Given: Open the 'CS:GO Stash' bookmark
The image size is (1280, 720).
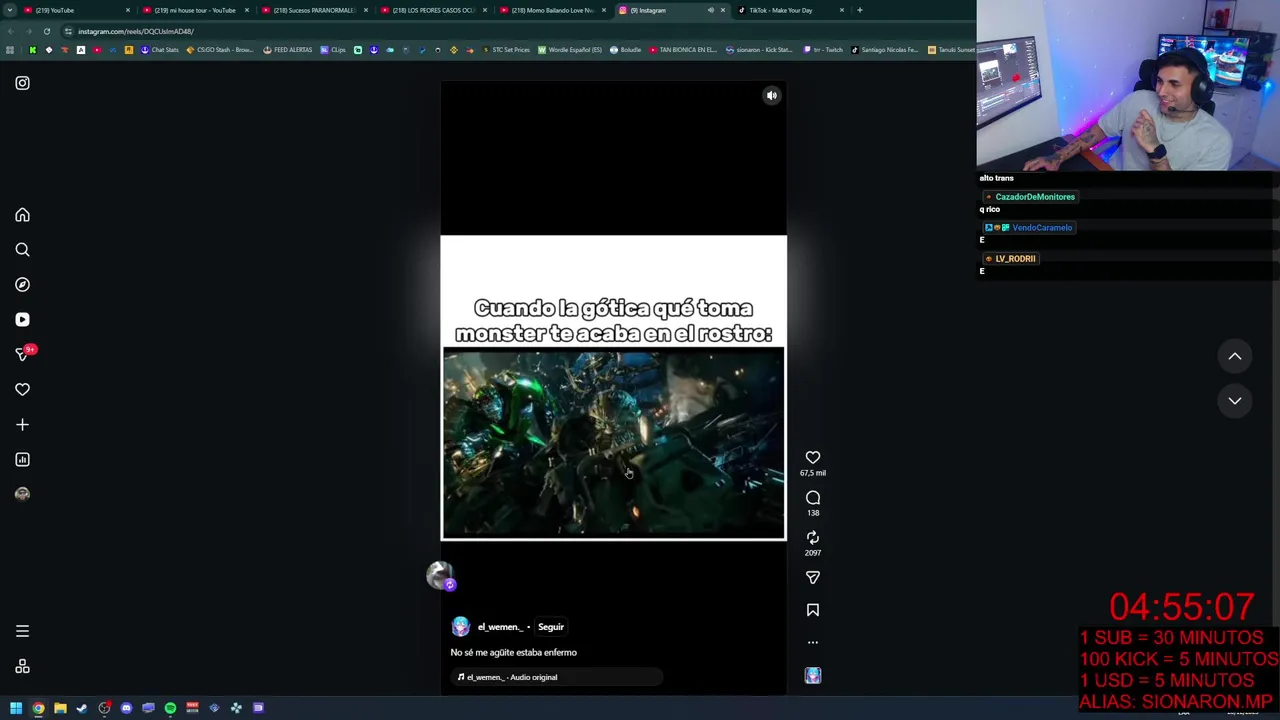Looking at the screenshot, I should (x=219, y=50).
